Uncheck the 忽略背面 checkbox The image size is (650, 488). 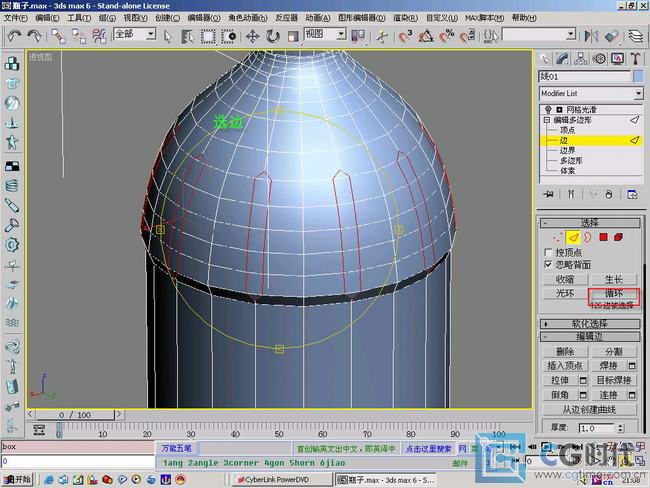tap(548, 265)
